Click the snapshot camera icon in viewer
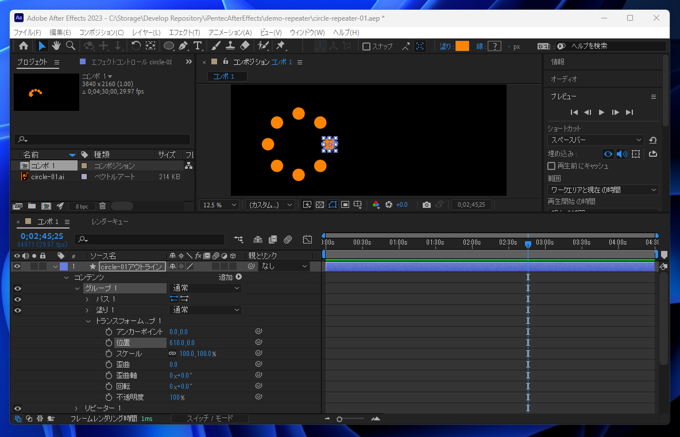Screen dimensions: 680x437 pos(426,204)
